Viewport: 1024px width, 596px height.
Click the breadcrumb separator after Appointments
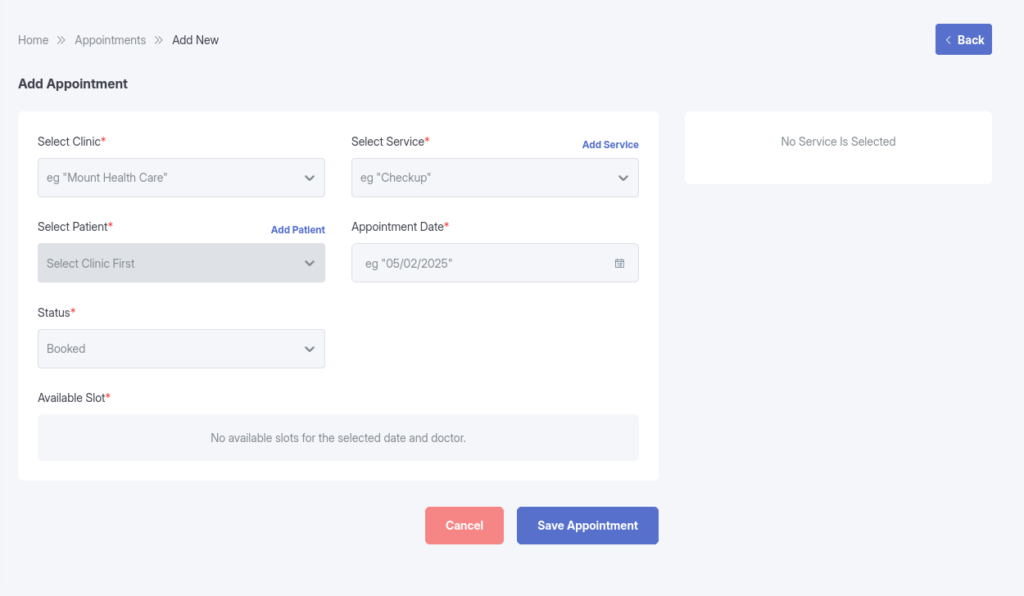159,40
